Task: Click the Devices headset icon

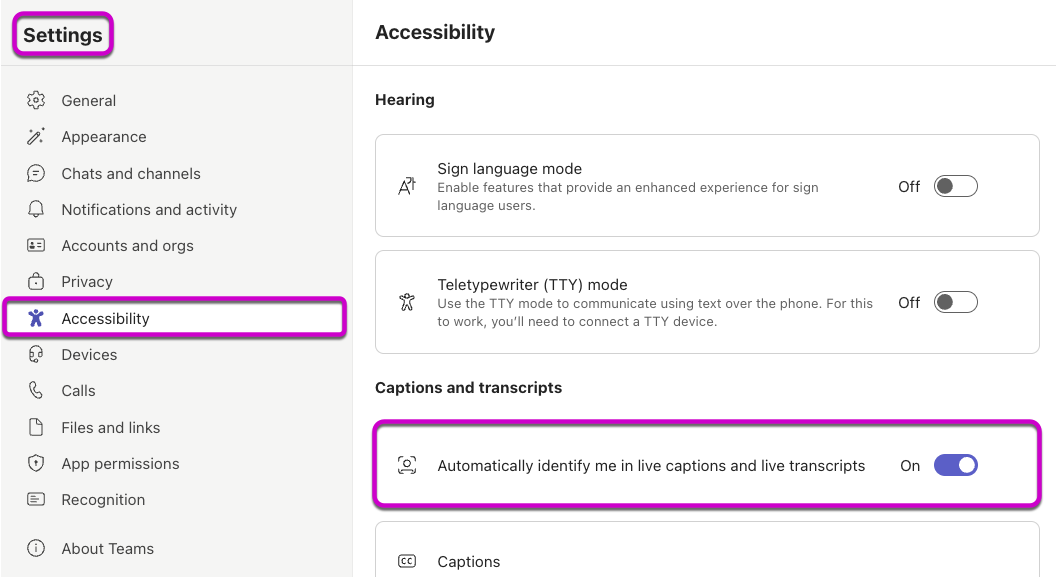Action: (36, 354)
